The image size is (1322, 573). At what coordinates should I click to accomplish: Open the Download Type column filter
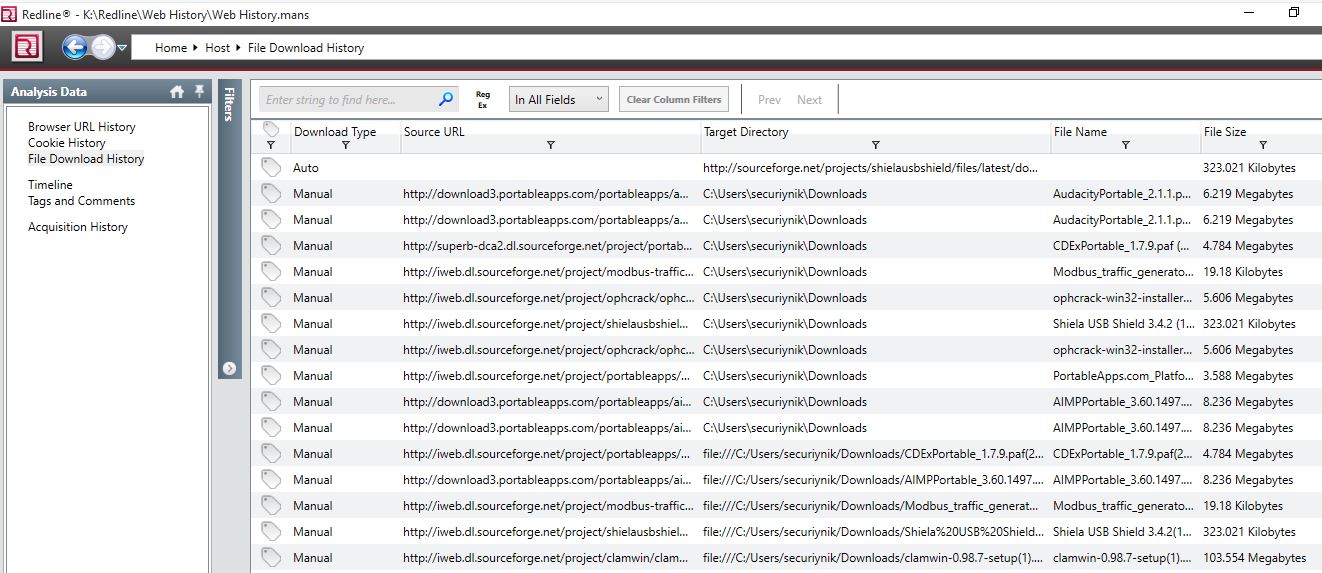(346, 145)
